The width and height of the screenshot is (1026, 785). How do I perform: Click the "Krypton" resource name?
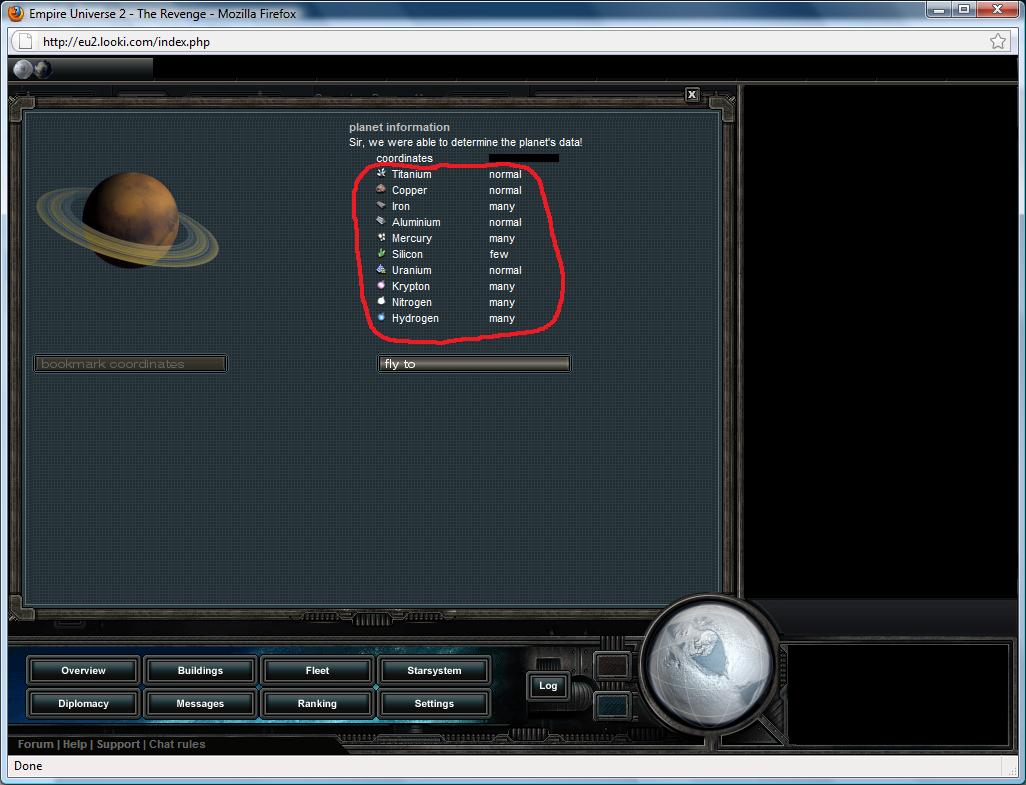coord(411,287)
